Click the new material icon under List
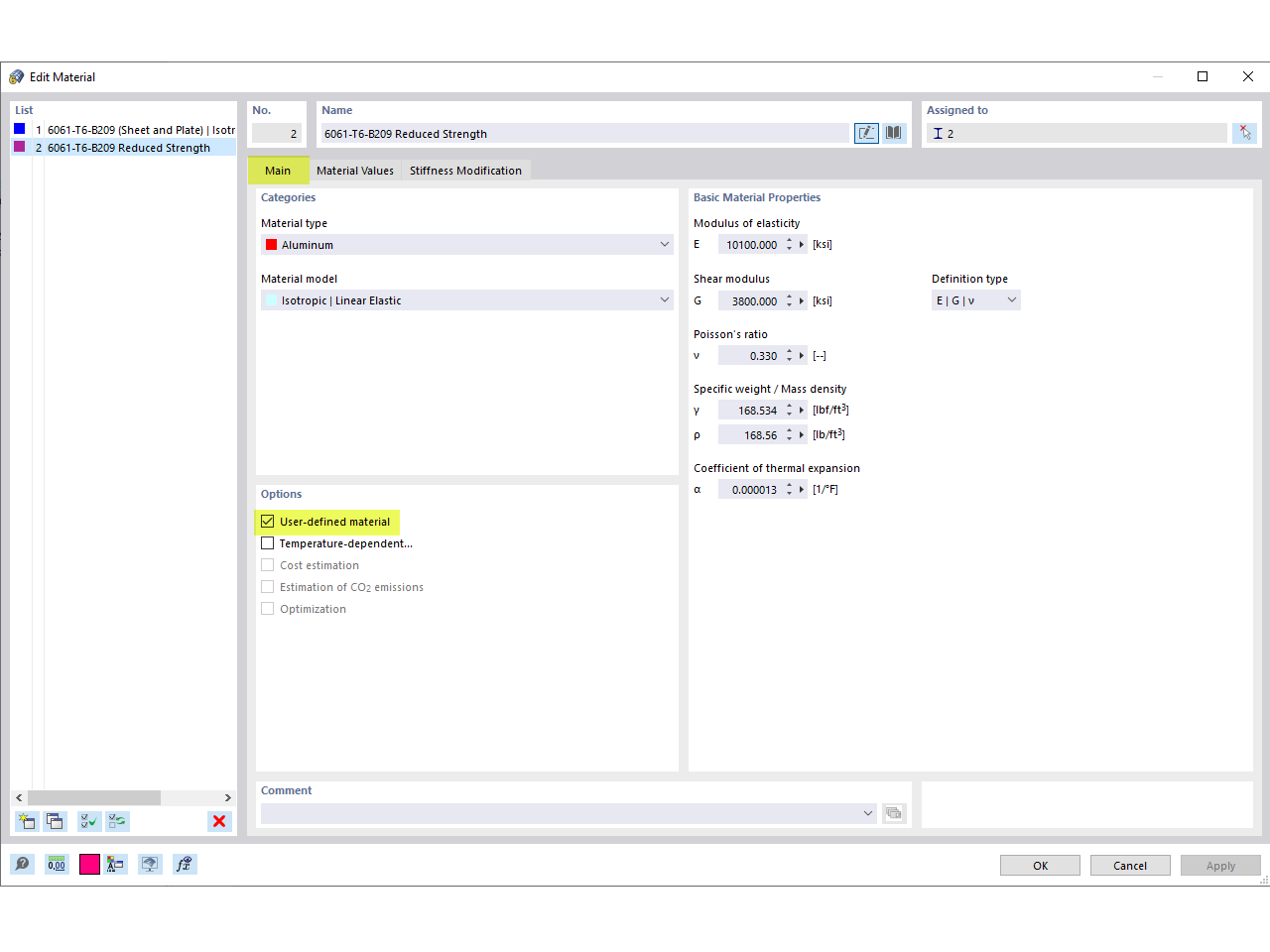This screenshot has height=952, width=1270. tap(27, 821)
